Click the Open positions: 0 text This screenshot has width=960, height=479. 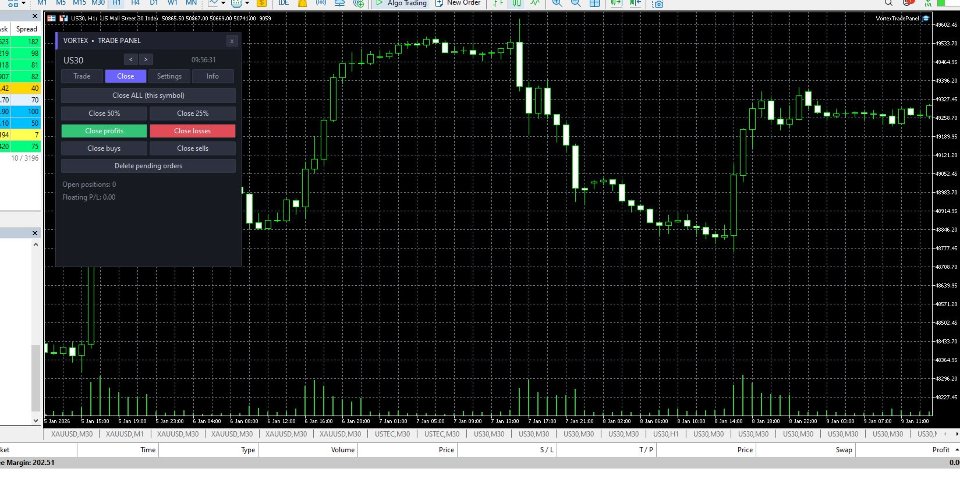coord(89,184)
